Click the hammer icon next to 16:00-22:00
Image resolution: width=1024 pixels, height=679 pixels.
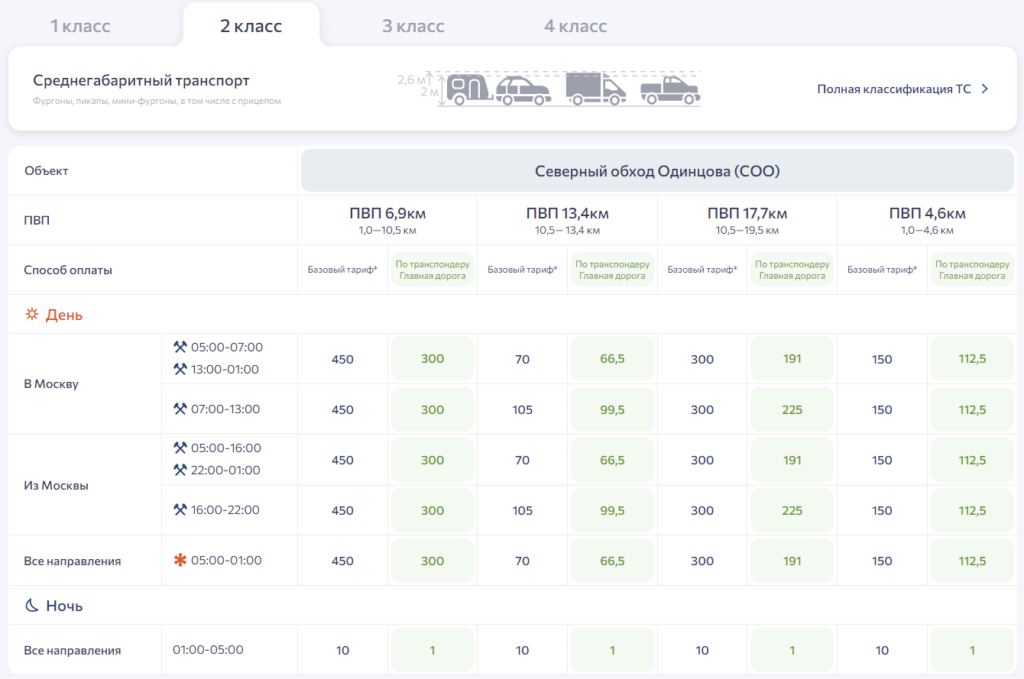pos(180,510)
